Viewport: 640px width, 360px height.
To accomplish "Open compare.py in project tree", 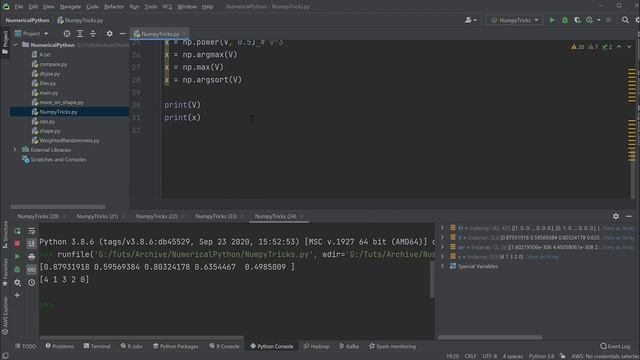I will pos(53,64).
